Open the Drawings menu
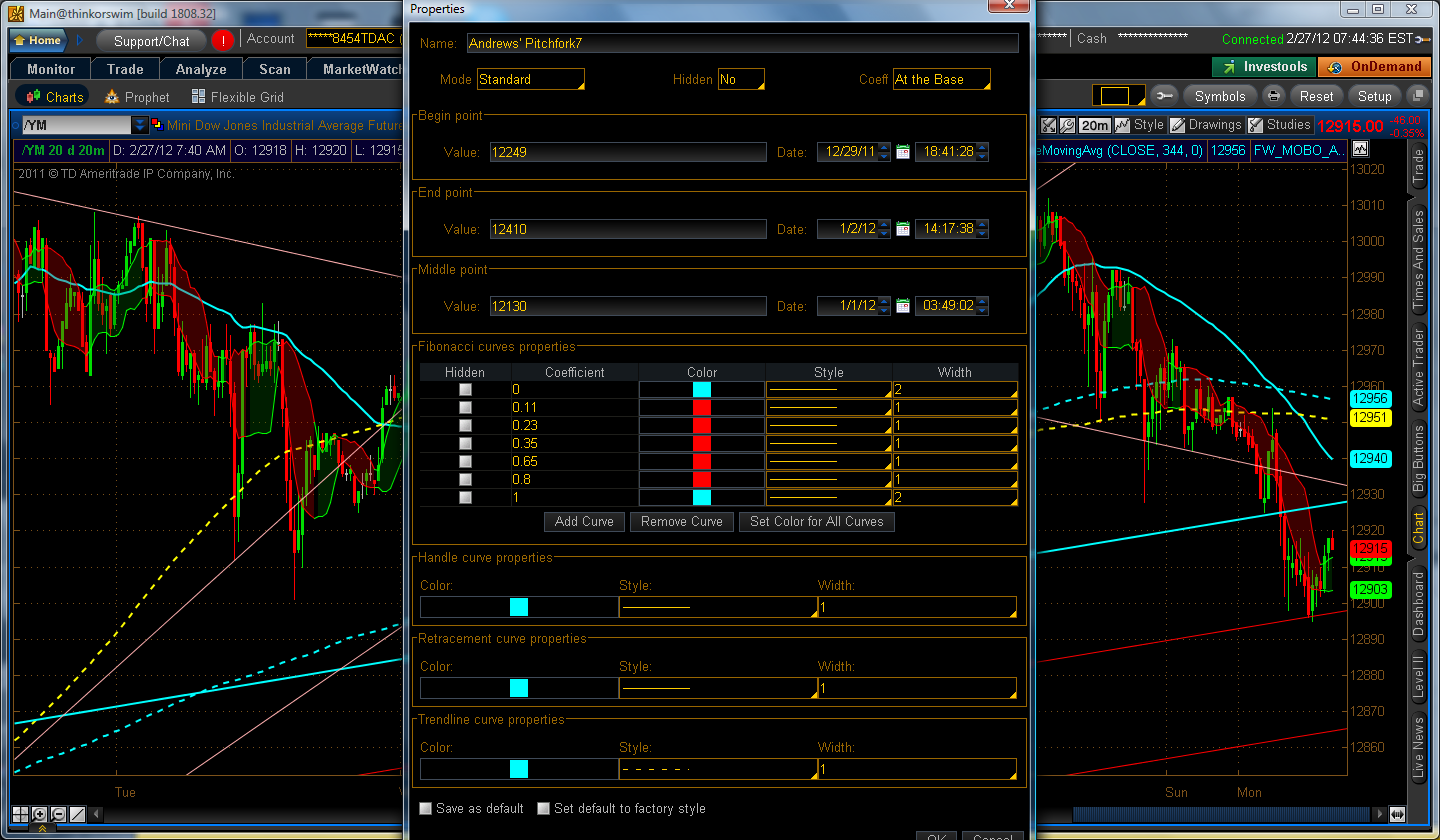 (x=1207, y=125)
